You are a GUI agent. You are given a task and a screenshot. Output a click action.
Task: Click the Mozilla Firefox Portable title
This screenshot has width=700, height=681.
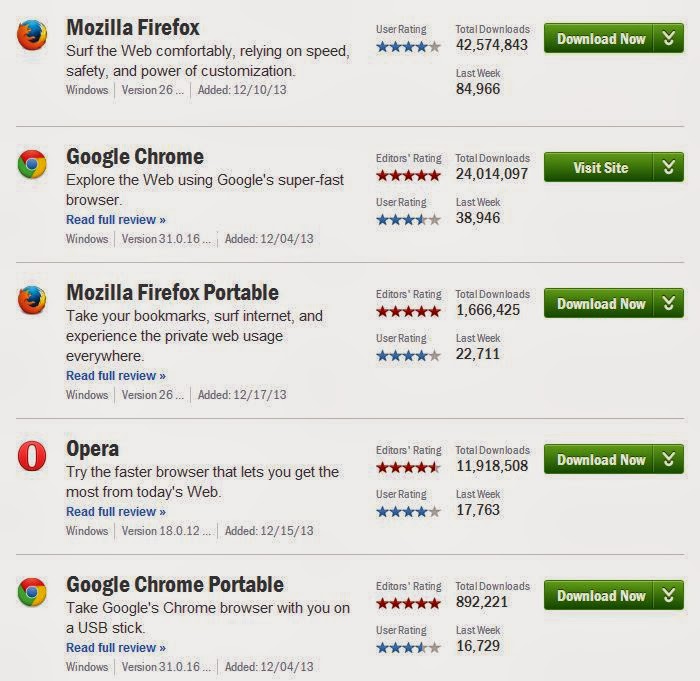[x=172, y=292]
